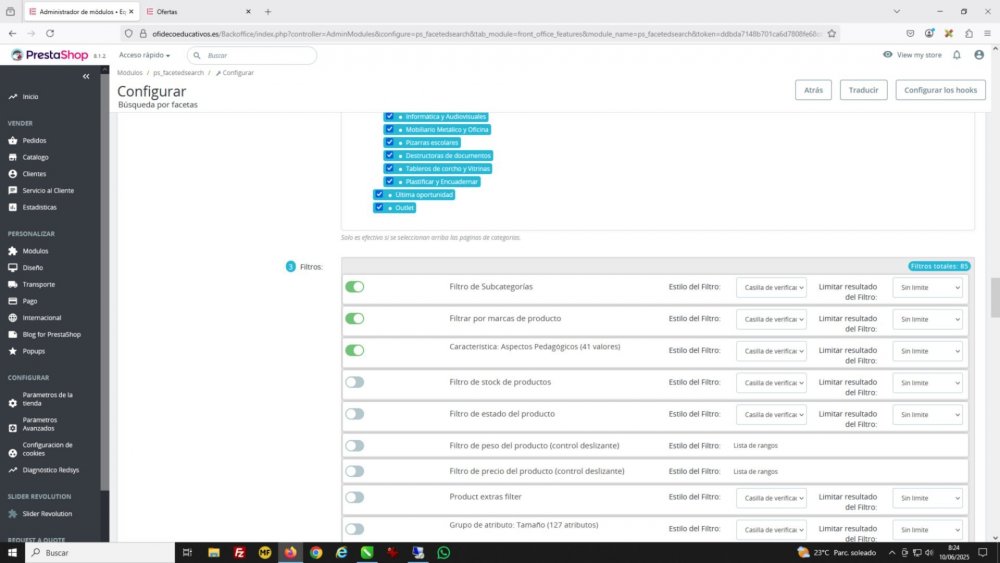This screenshot has height=563, width=1000.
Task: Enable the Product extras filter toggle
Action: coord(355,497)
